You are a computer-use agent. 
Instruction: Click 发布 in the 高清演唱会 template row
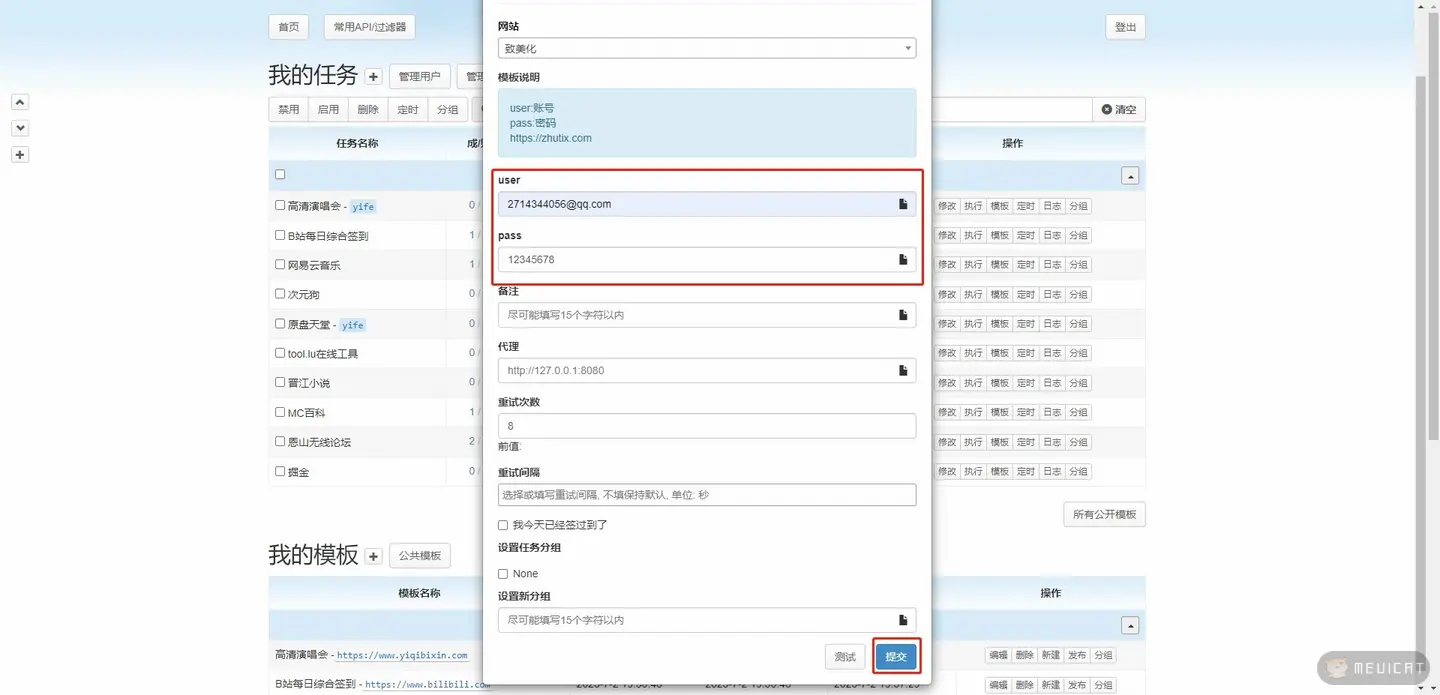point(1077,655)
